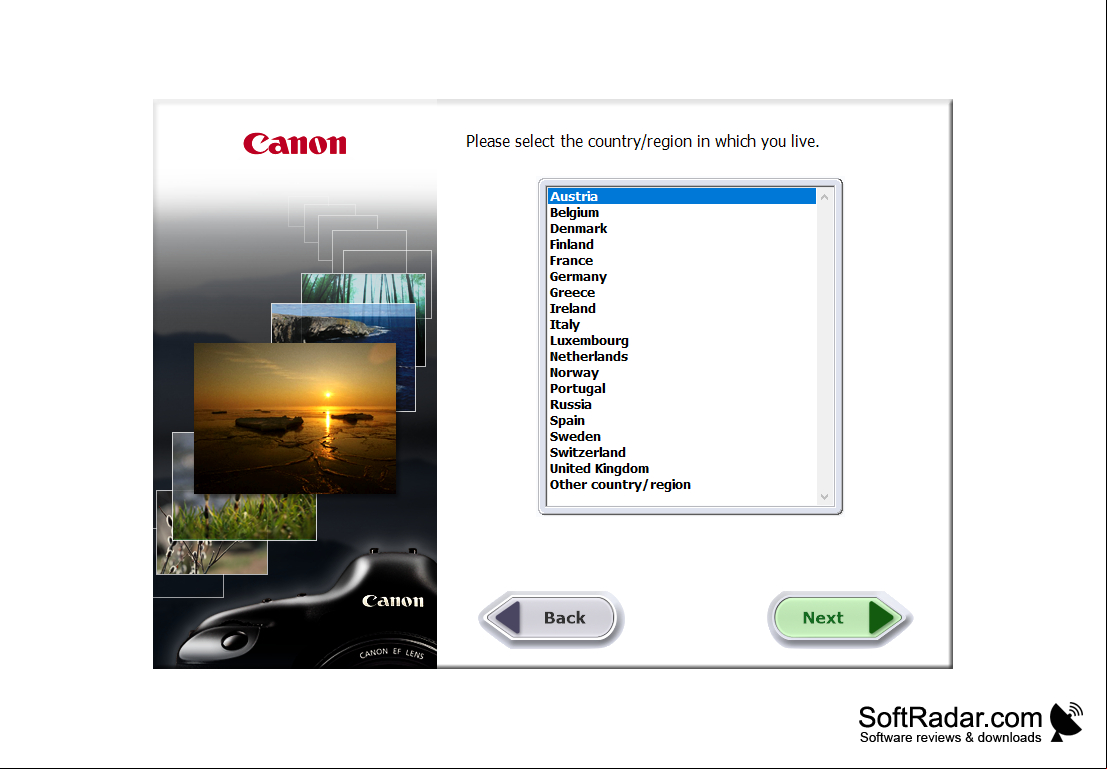Select United Kingdom as your region
The height and width of the screenshot is (769, 1107).
tap(681, 469)
